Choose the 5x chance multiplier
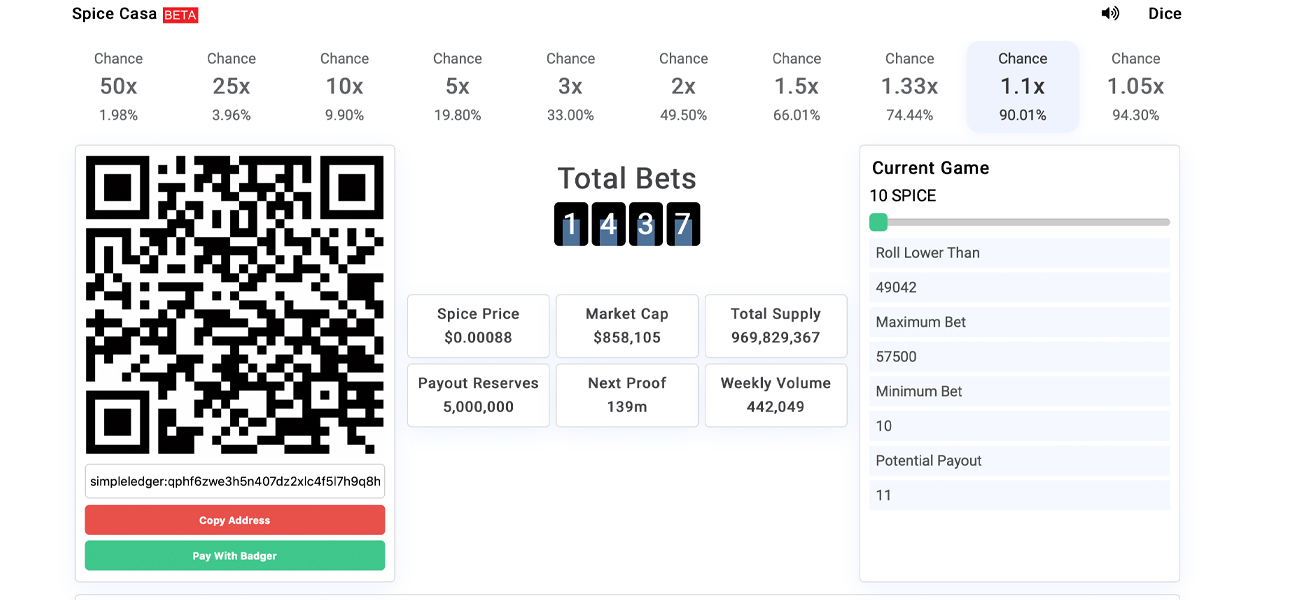1300x600 pixels. click(x=457, y=86)
